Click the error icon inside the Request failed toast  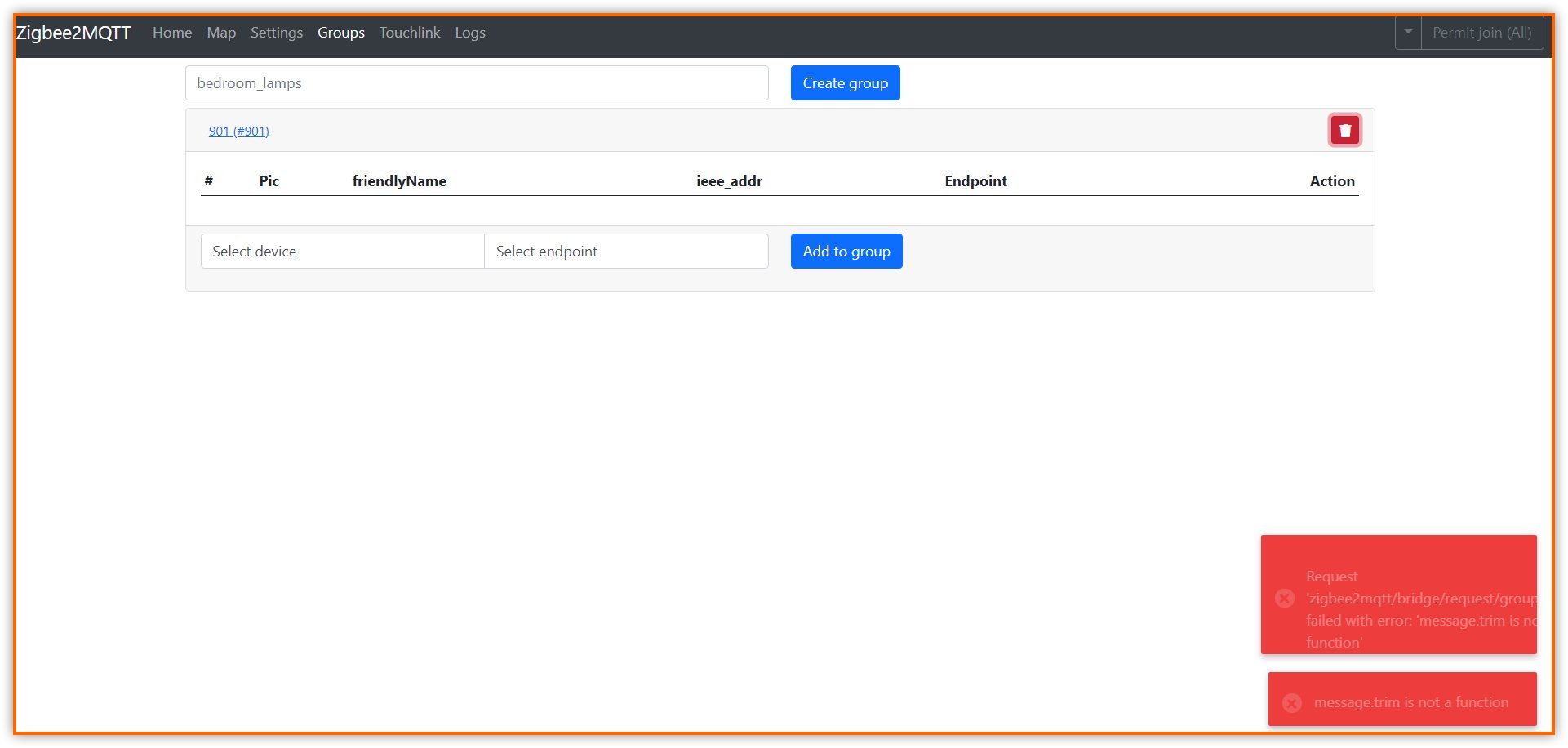1284,598
